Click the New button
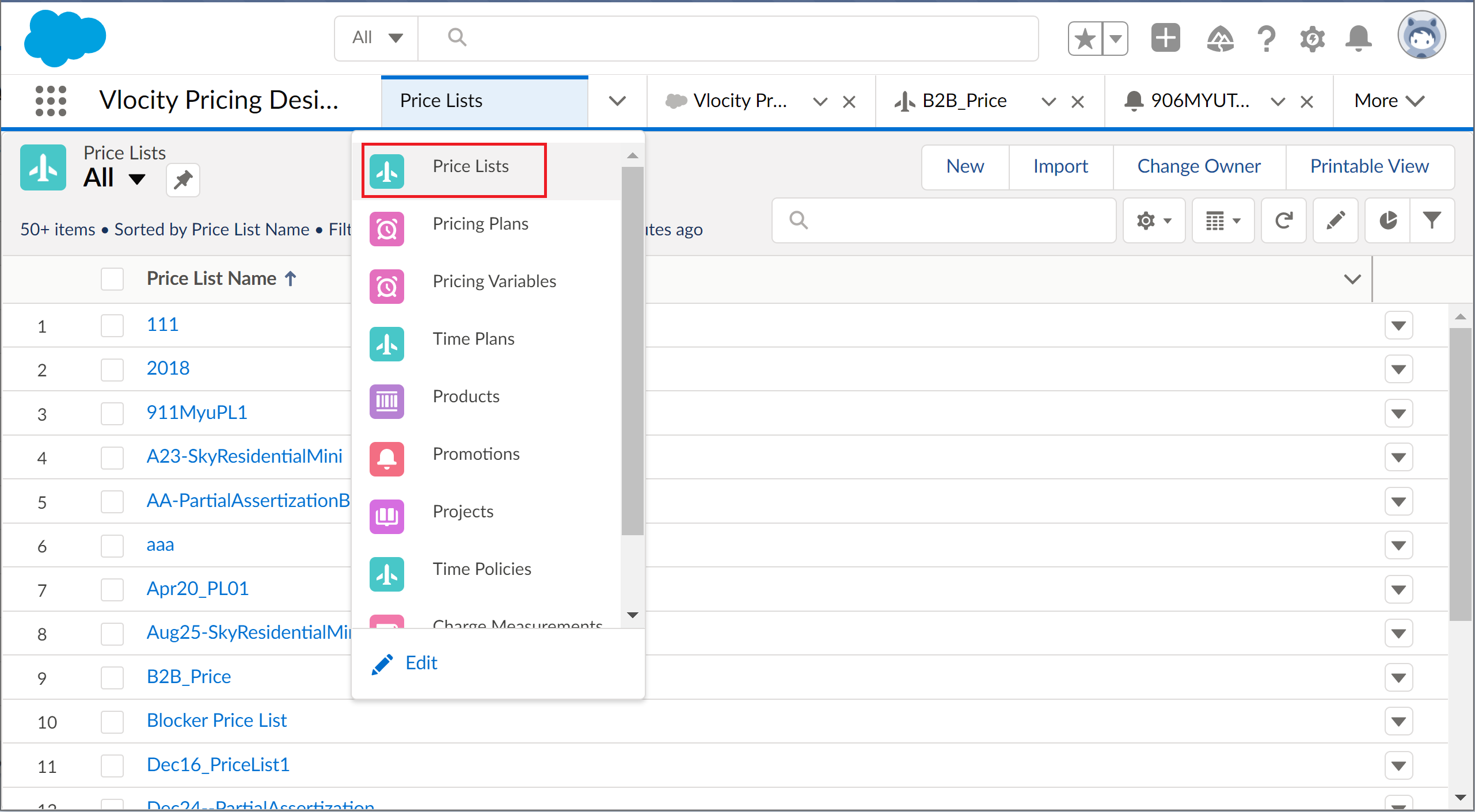The image size is (1475, 812). [965, 167]
